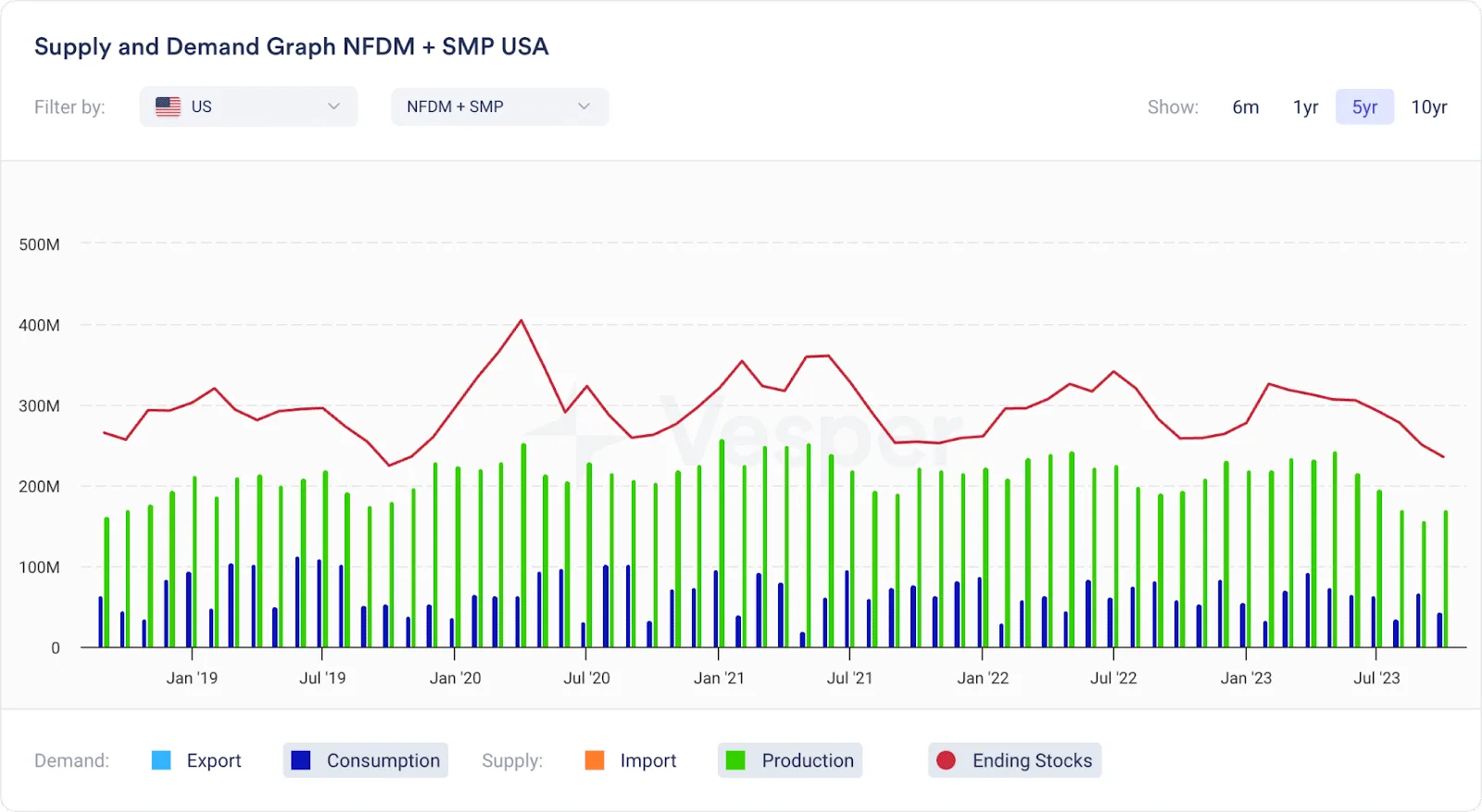Image resolution: width=1482 pixels, height=812 pixels.
Task: Click the red Ending Stocks circle
Action: click(946, 760)
